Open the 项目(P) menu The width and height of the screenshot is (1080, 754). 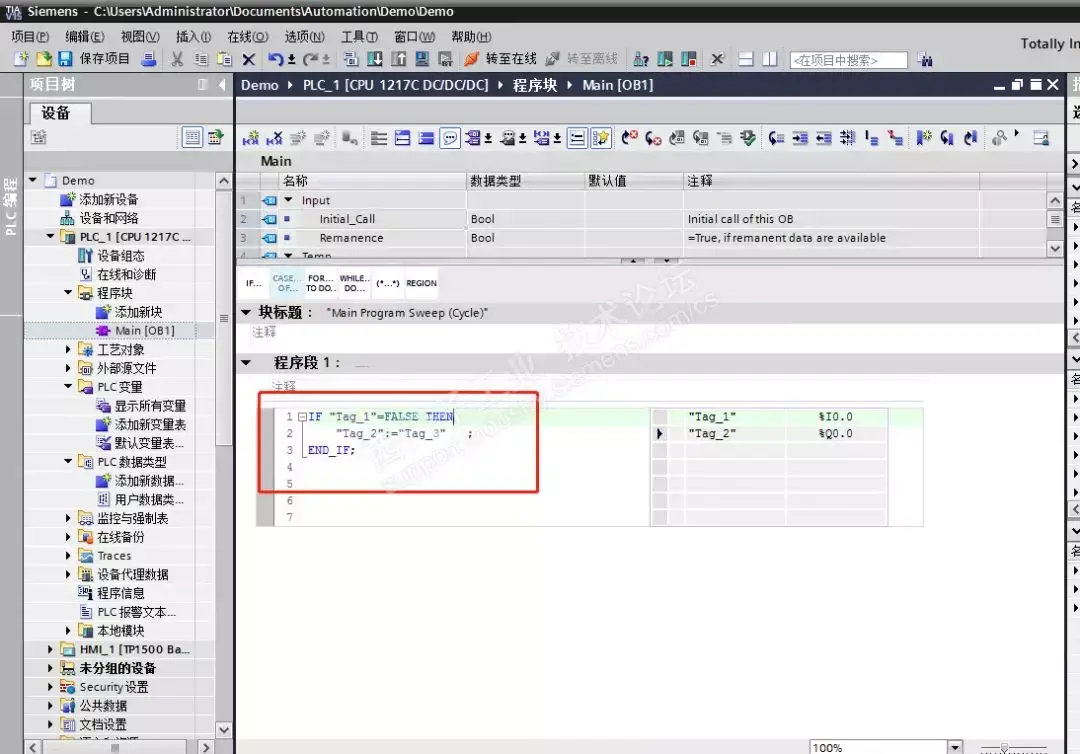30,36
